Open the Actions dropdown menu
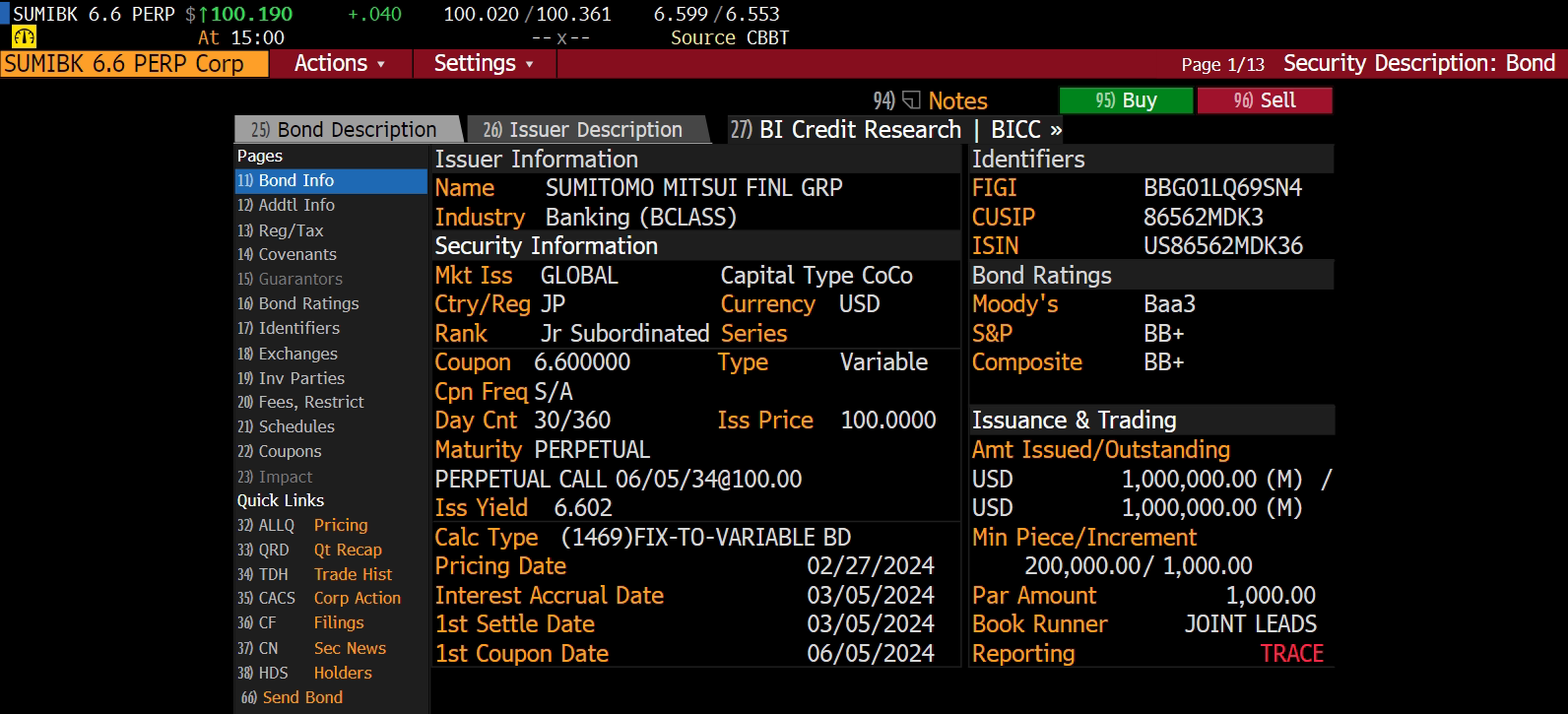The width and height of the screenshot is (1568, 714). pos(339,64)
